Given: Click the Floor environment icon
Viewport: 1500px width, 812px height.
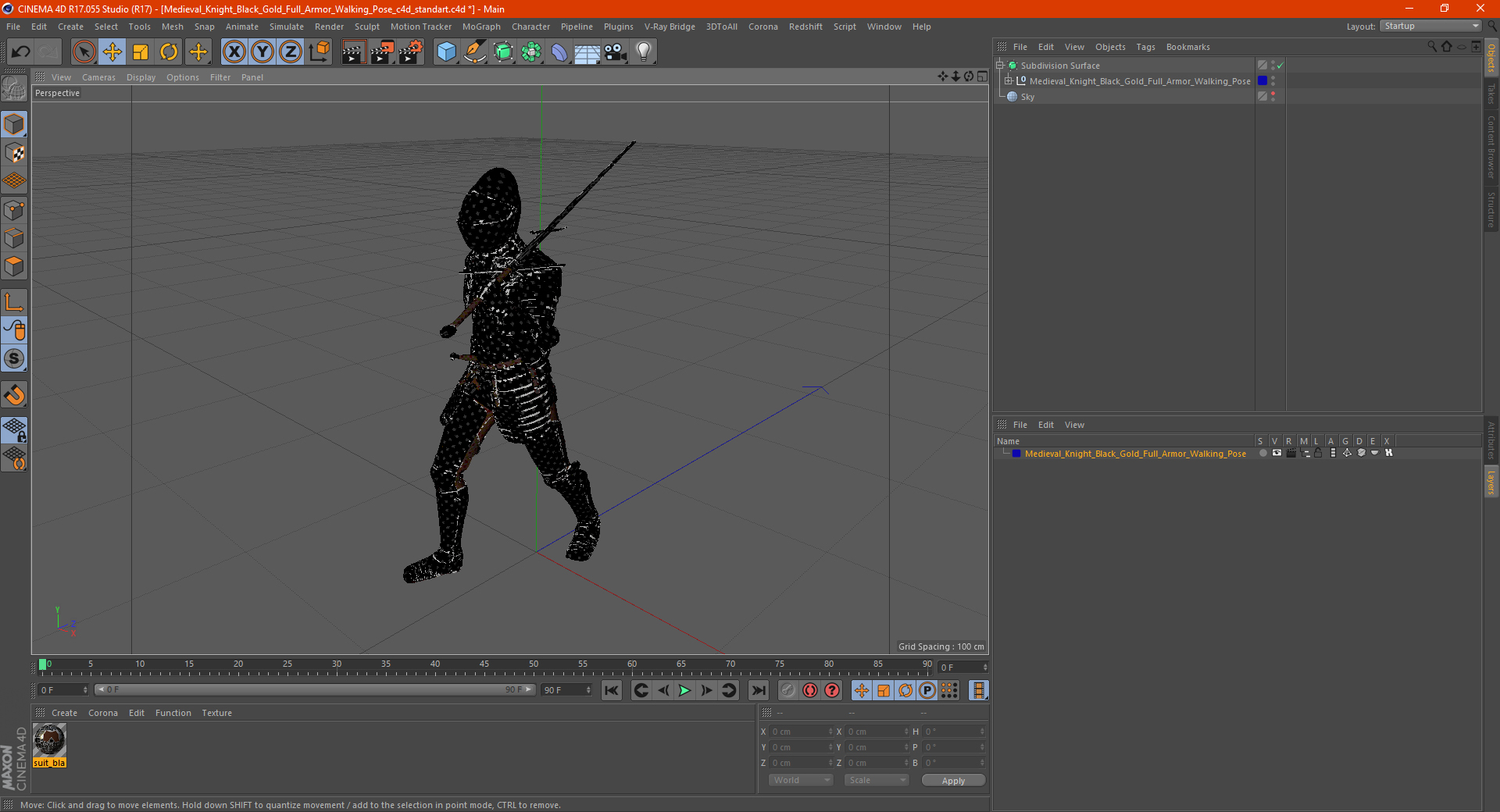Looking at the screenshot, I should click(x=587, y=52).
